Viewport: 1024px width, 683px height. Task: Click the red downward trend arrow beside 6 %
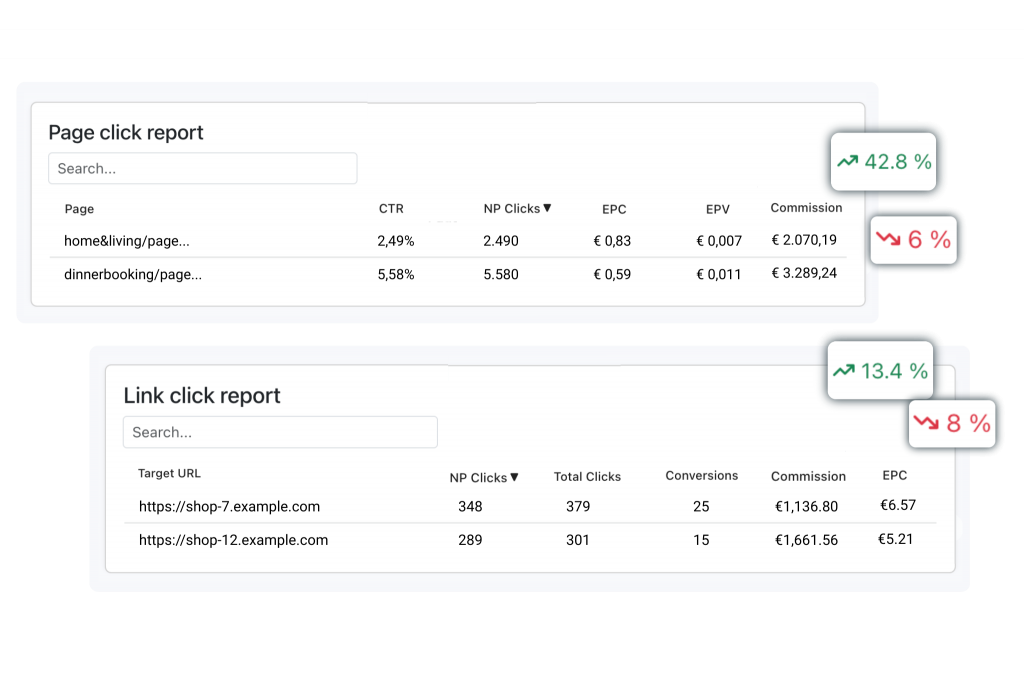888,240
